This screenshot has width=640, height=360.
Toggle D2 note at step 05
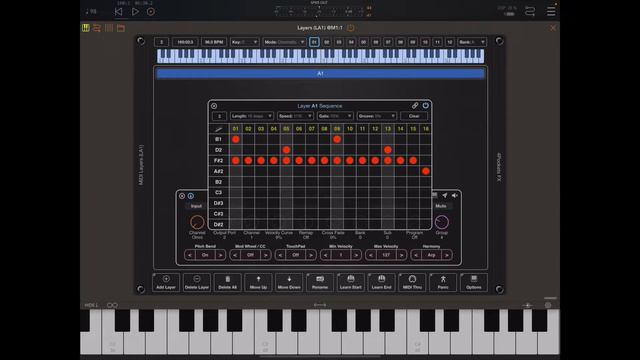(x=287, y=150)
